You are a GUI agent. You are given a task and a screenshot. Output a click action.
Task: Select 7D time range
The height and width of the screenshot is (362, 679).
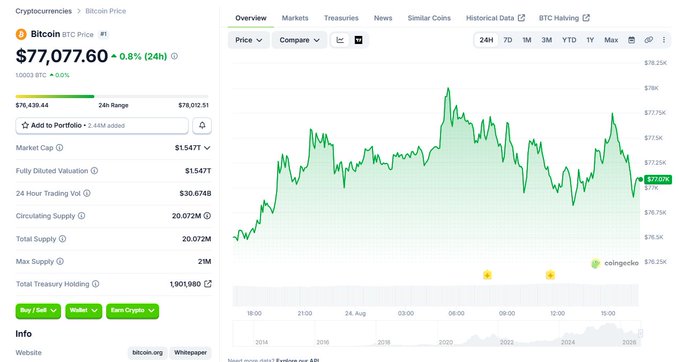point(508,40)
